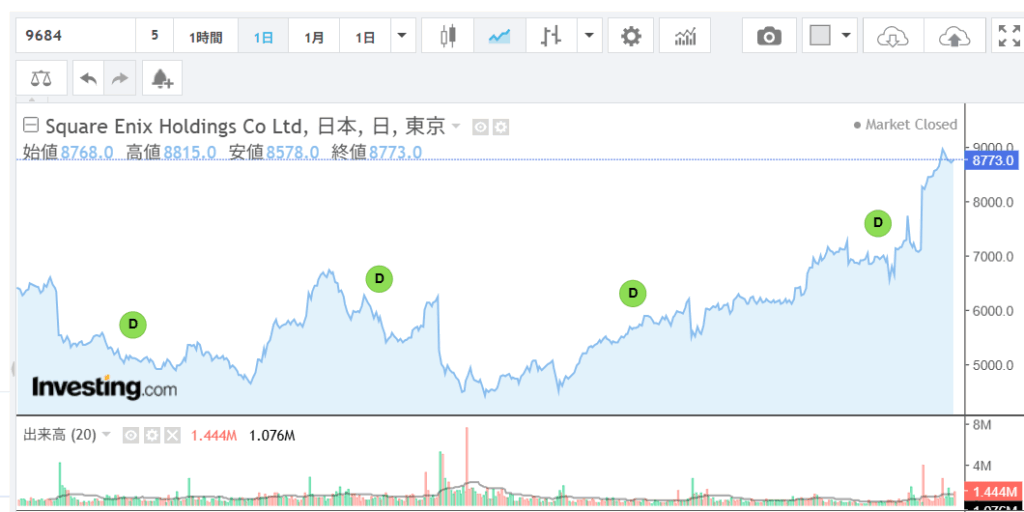The width and height of the screenshot is (1024, 512).
Task: Open the chart style dropdown arrow
Action: 590,36
